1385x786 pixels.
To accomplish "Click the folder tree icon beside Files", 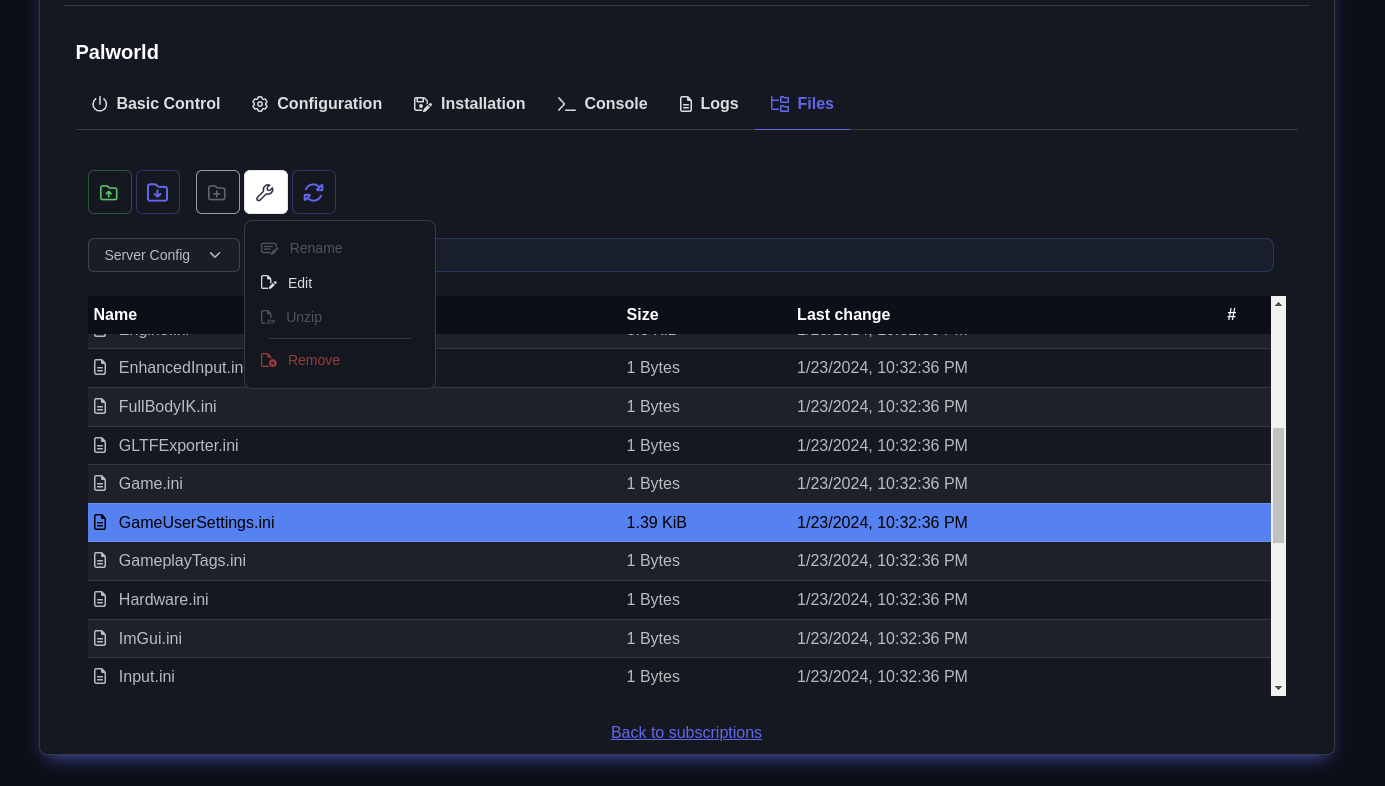I will [780, 104].
